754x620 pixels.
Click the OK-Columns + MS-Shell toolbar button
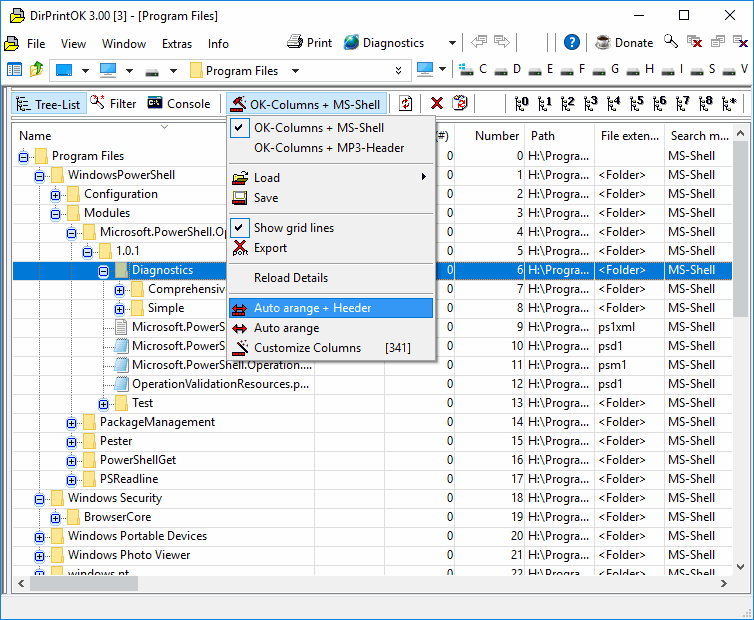coord(306,104)
